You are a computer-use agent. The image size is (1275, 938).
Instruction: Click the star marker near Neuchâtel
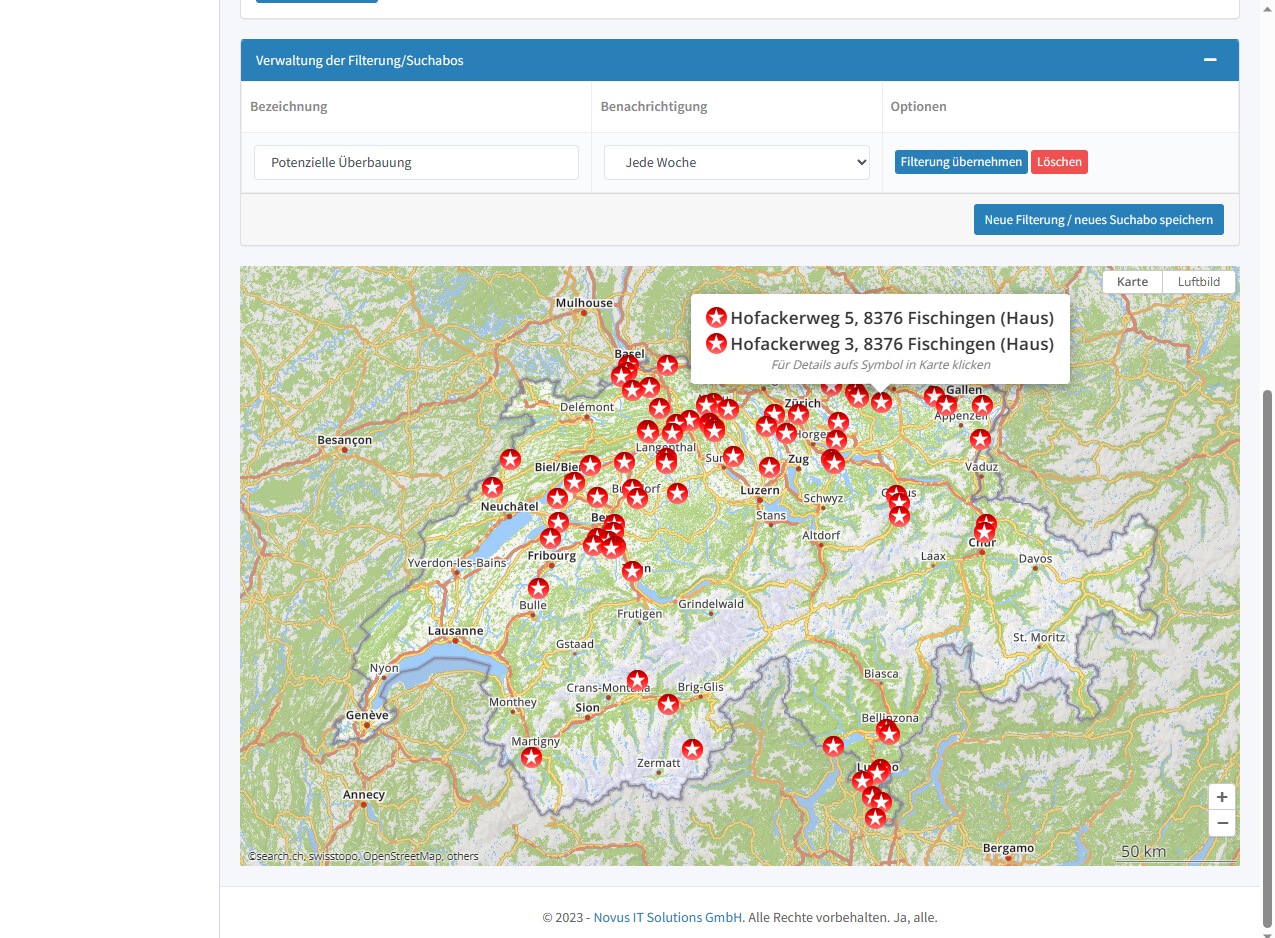point(492,487)
